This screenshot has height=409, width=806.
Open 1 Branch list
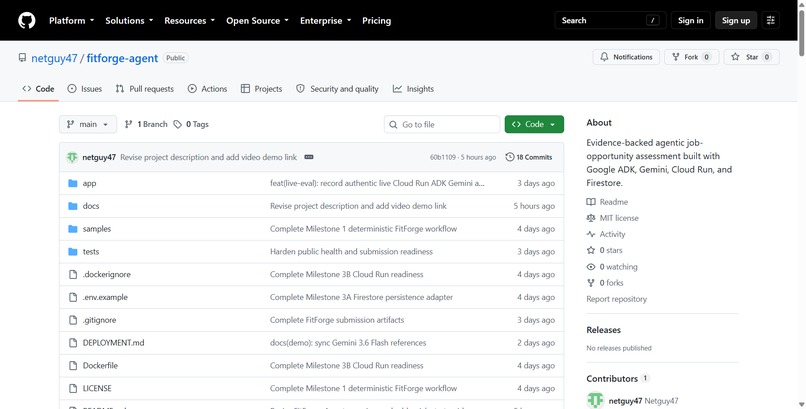pyautogui.click(x=146, y=124)
